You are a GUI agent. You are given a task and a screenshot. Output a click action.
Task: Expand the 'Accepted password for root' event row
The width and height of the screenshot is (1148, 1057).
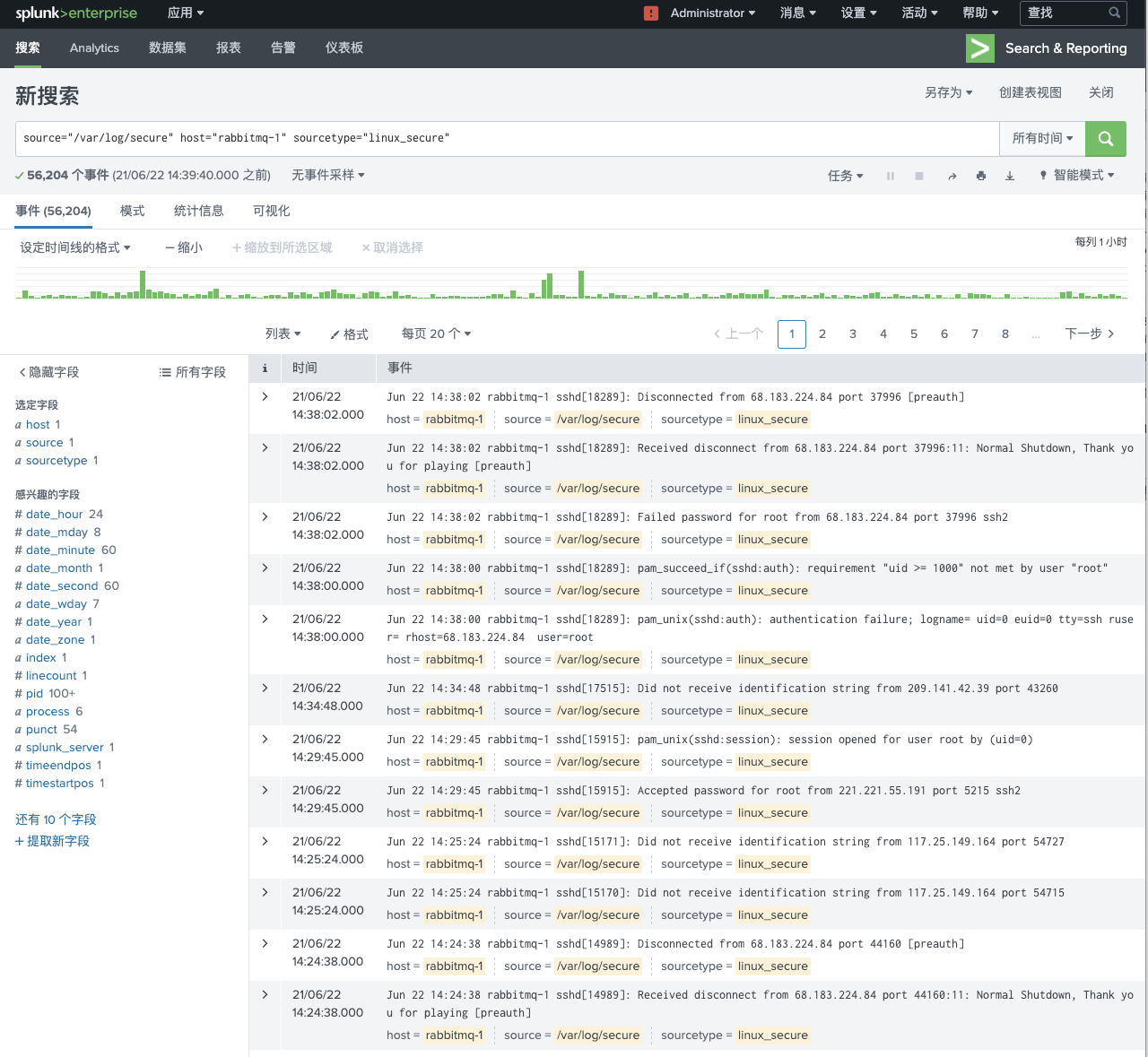point(265,790)
